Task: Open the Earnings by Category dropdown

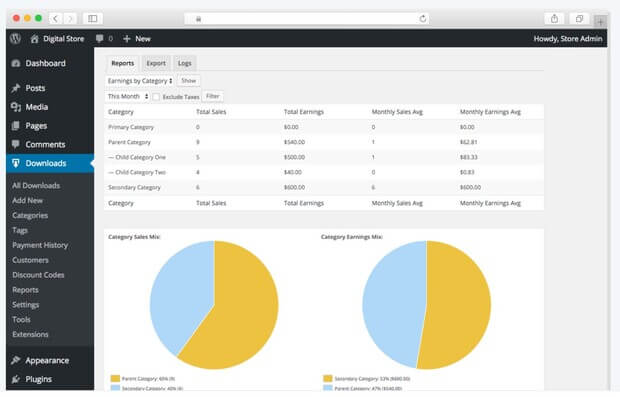Action: click(x=139, y=81)
